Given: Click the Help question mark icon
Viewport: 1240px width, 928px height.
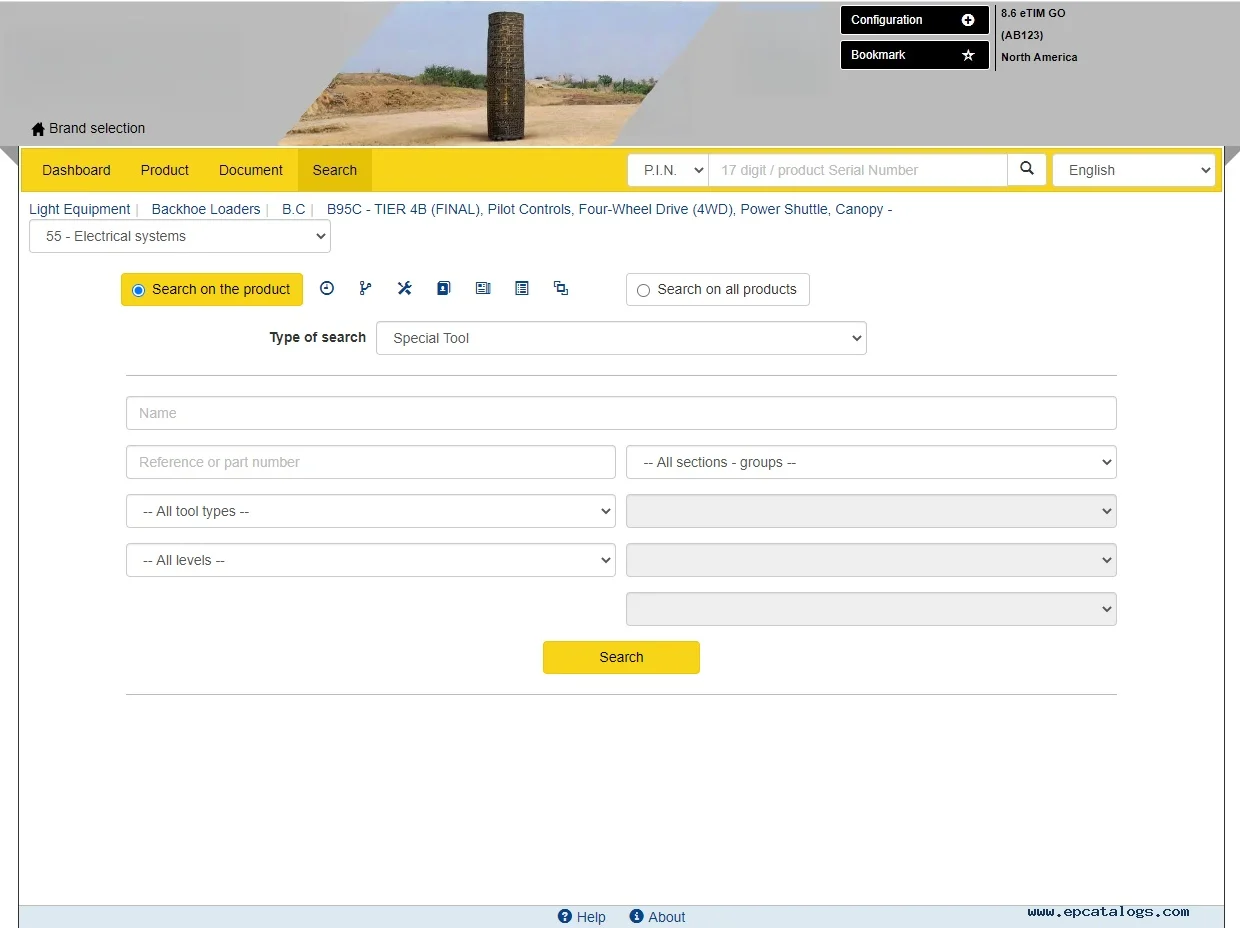Looking at the screenshot, I should [x=565, y=916].
